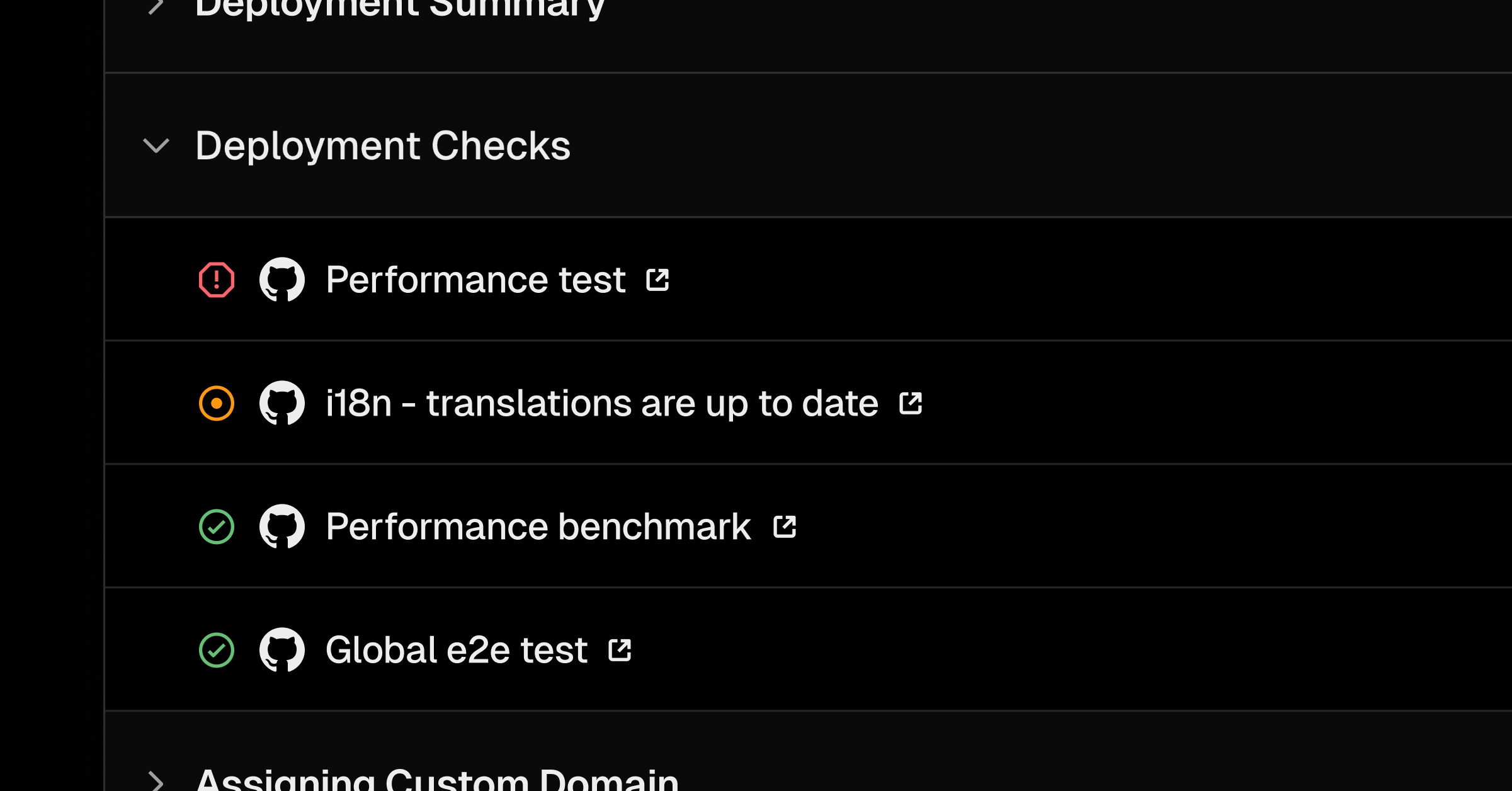Click the GitHub logo next to Global e2e test
The width and height of the screenshot is (1512, 791).
(x=282, y=650)
